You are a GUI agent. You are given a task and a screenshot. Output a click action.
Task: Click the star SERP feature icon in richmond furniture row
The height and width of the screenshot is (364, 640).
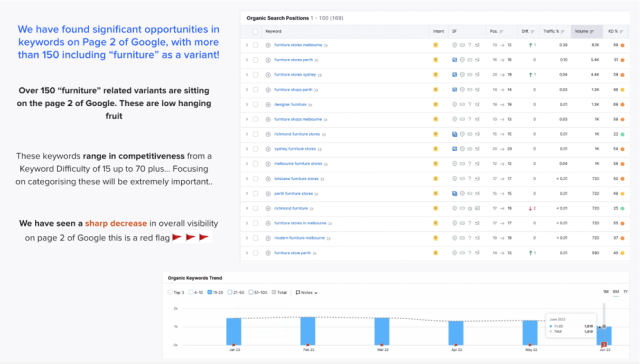[x=470, y=209]
